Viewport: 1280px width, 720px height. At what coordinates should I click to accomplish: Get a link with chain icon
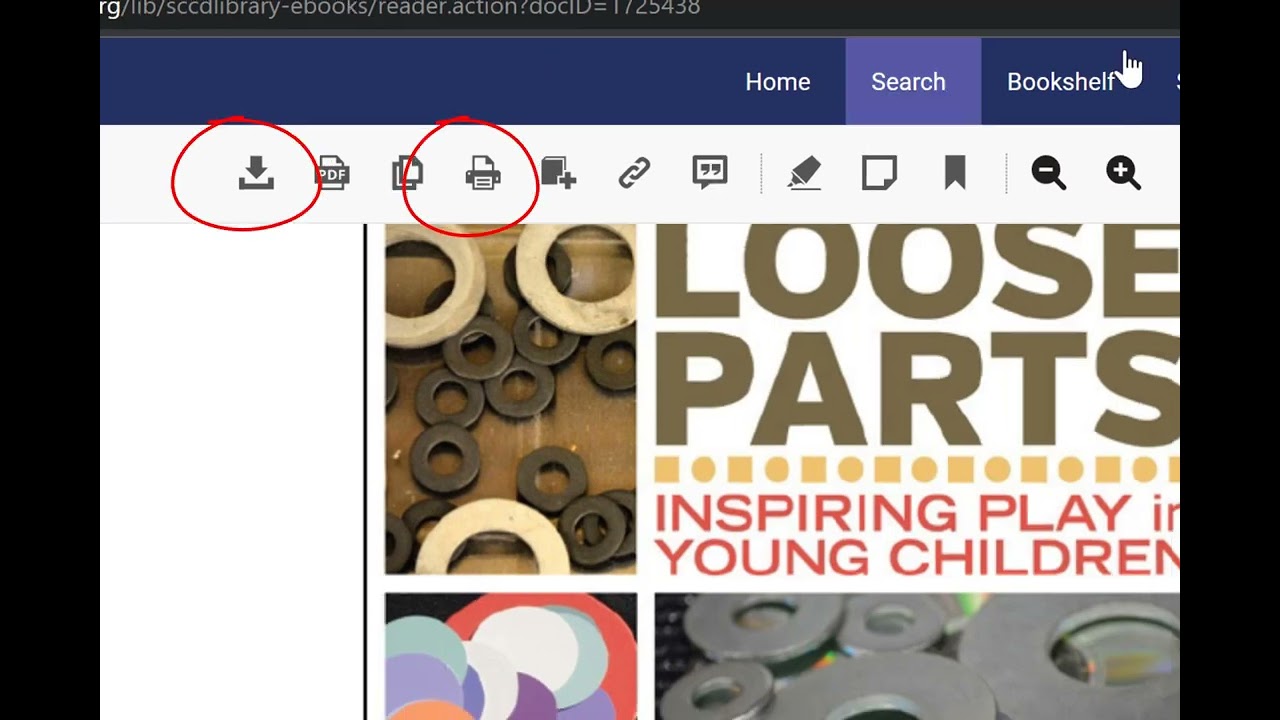tap(634, 173)
